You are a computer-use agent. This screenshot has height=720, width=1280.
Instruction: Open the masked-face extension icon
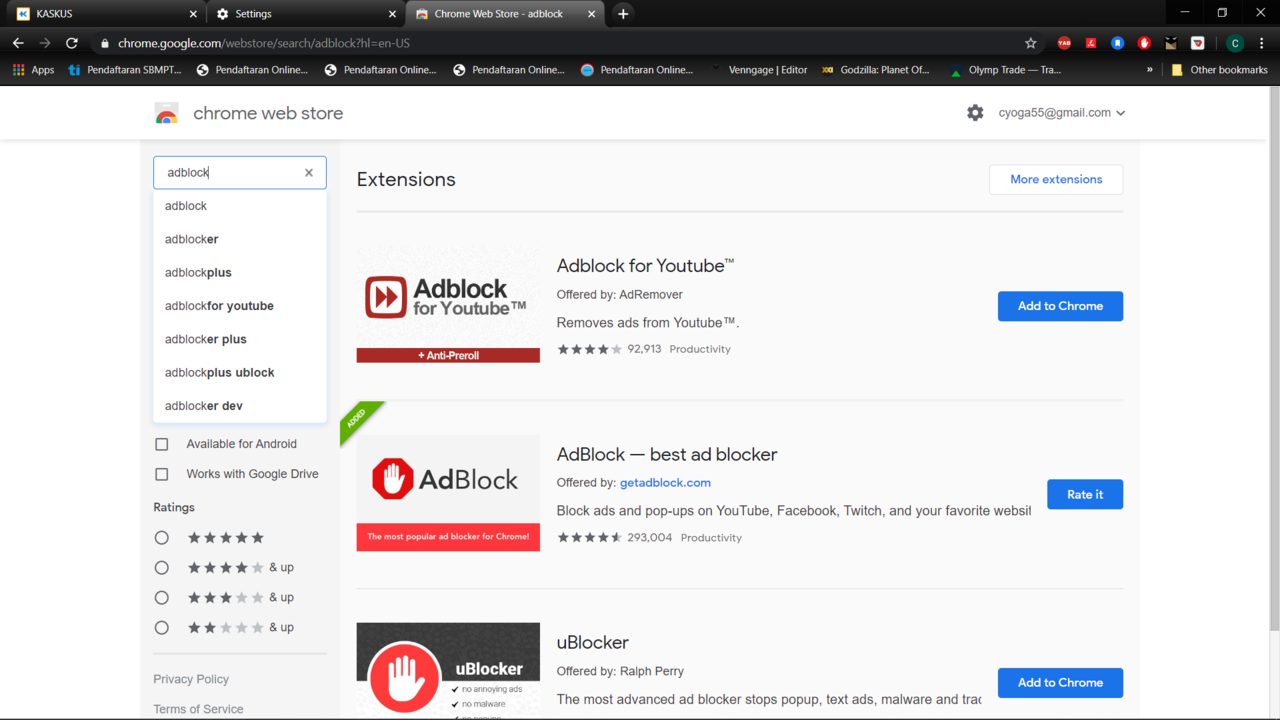(1171, 43)
